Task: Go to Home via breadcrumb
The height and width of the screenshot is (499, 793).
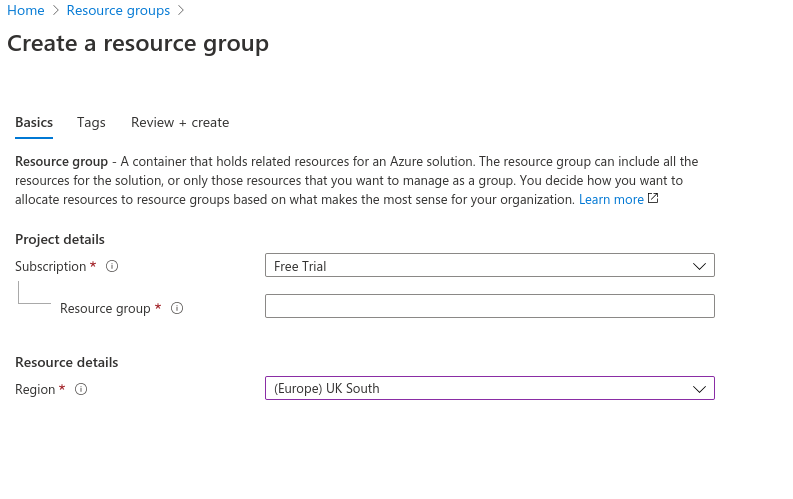Action: click(x=25, y=11)
